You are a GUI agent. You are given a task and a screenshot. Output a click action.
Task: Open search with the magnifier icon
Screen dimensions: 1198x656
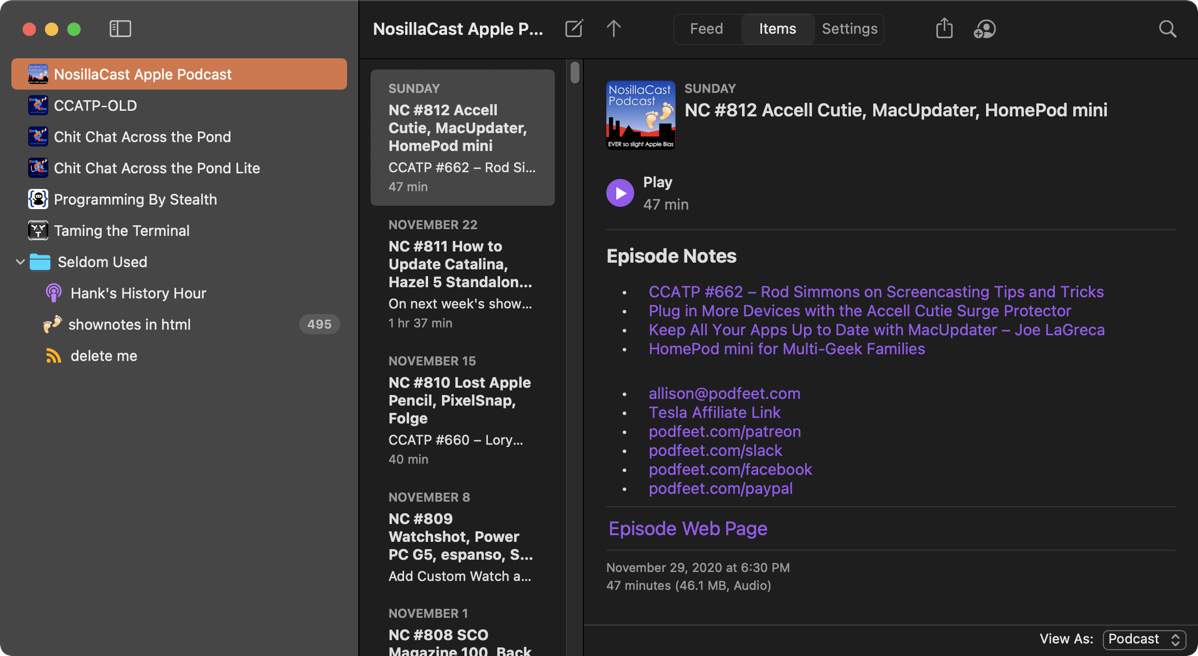point(1167,29)
